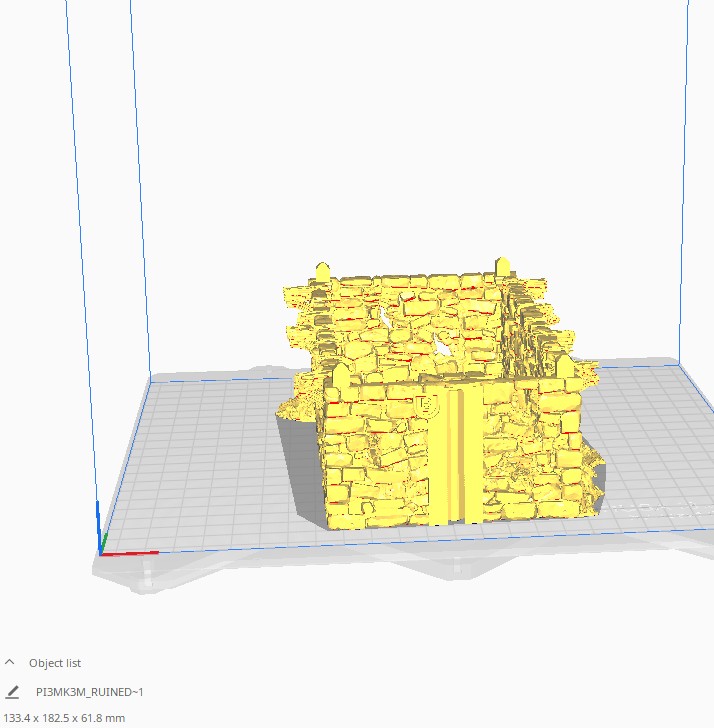Viewport: 714px width, 728px height.
Task: Select the yellow ruined stone building model
Action: [439, 395]
